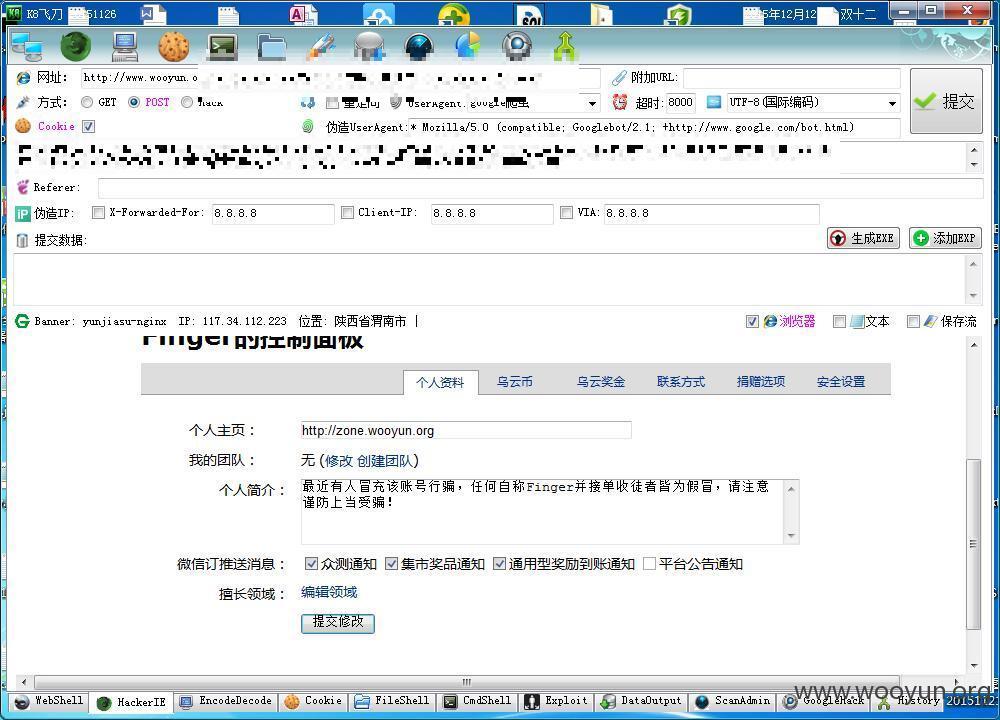Open the UTF-8 encoding dropdown

click(x=892, y=103)
